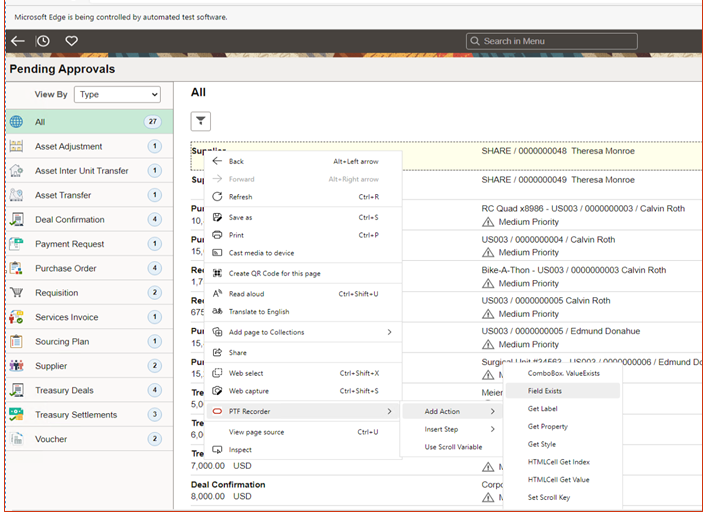
Task: Choose Get Label action
Action: pos(563,409)
